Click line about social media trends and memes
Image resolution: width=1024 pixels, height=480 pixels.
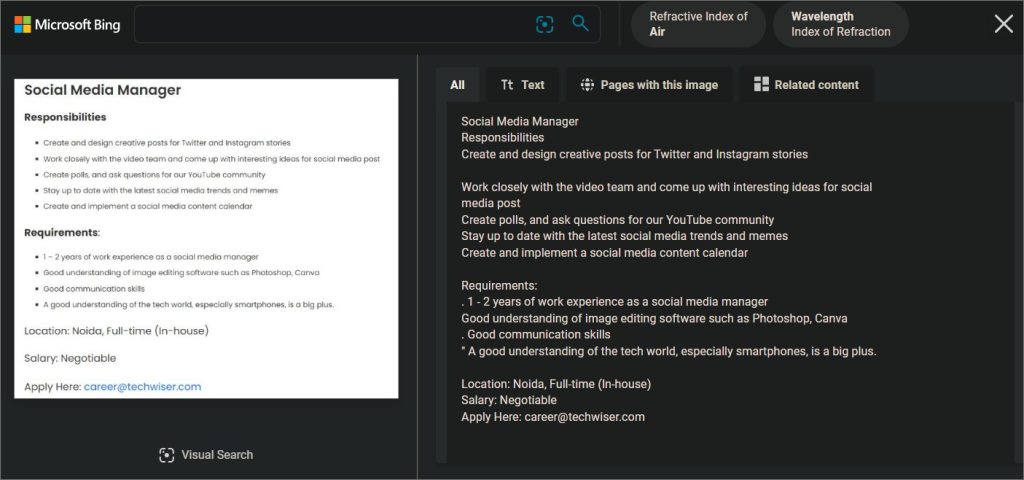click(x=624, y=236)
